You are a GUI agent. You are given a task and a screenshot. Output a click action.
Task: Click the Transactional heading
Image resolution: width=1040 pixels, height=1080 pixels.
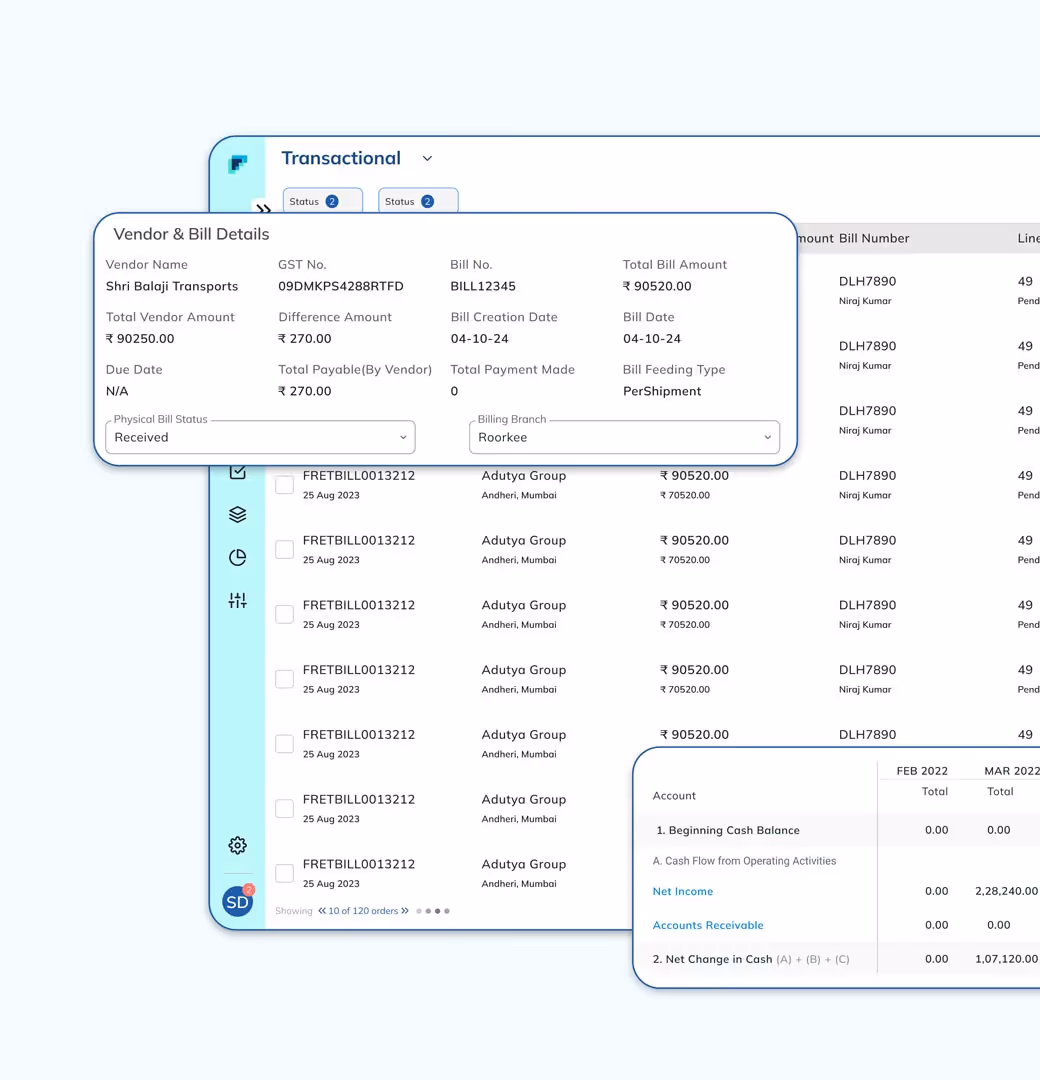point(341,158)
